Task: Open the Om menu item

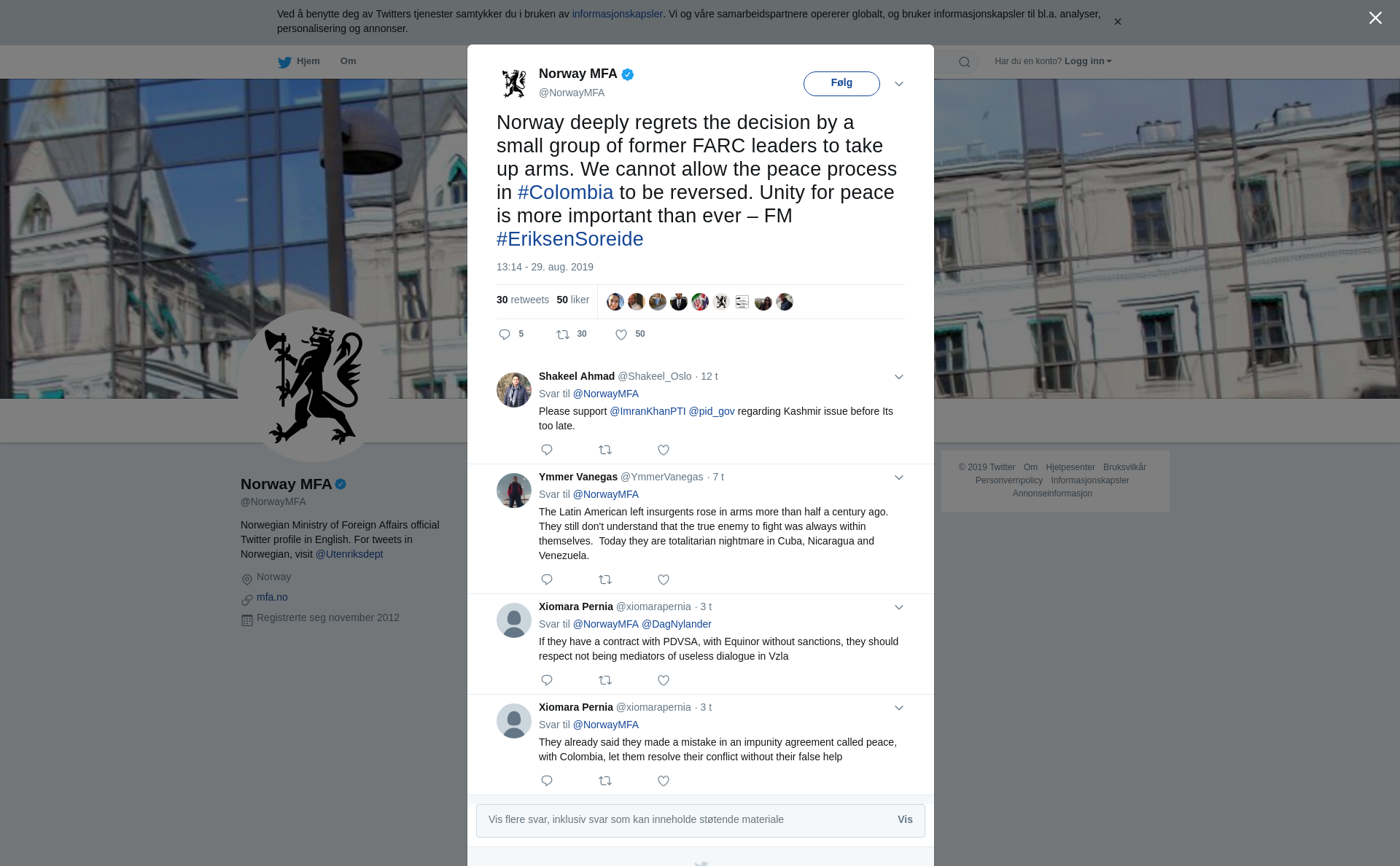Action: click(348, 61)
